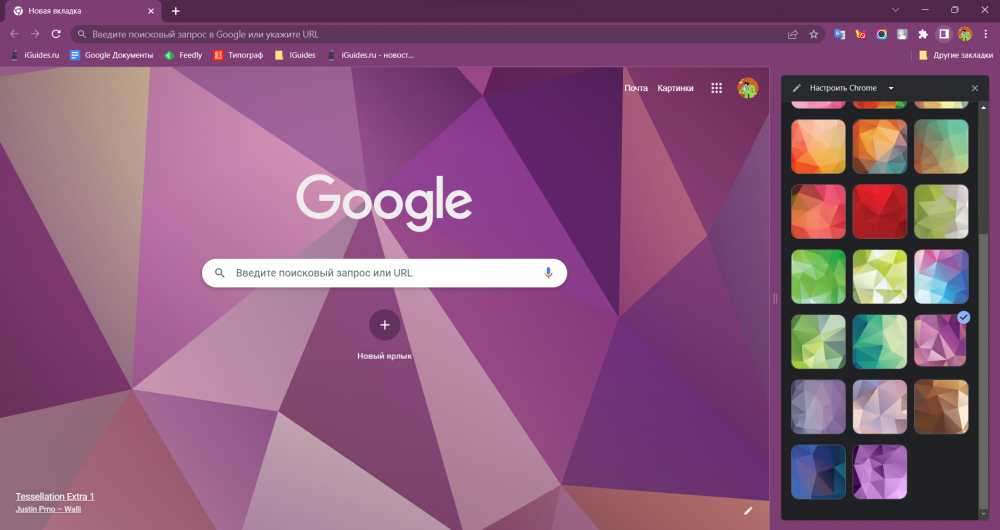The width and height of the screenshot is (1000, 530).
Task: Open the Google account avatar on the page
Action: 747,88
